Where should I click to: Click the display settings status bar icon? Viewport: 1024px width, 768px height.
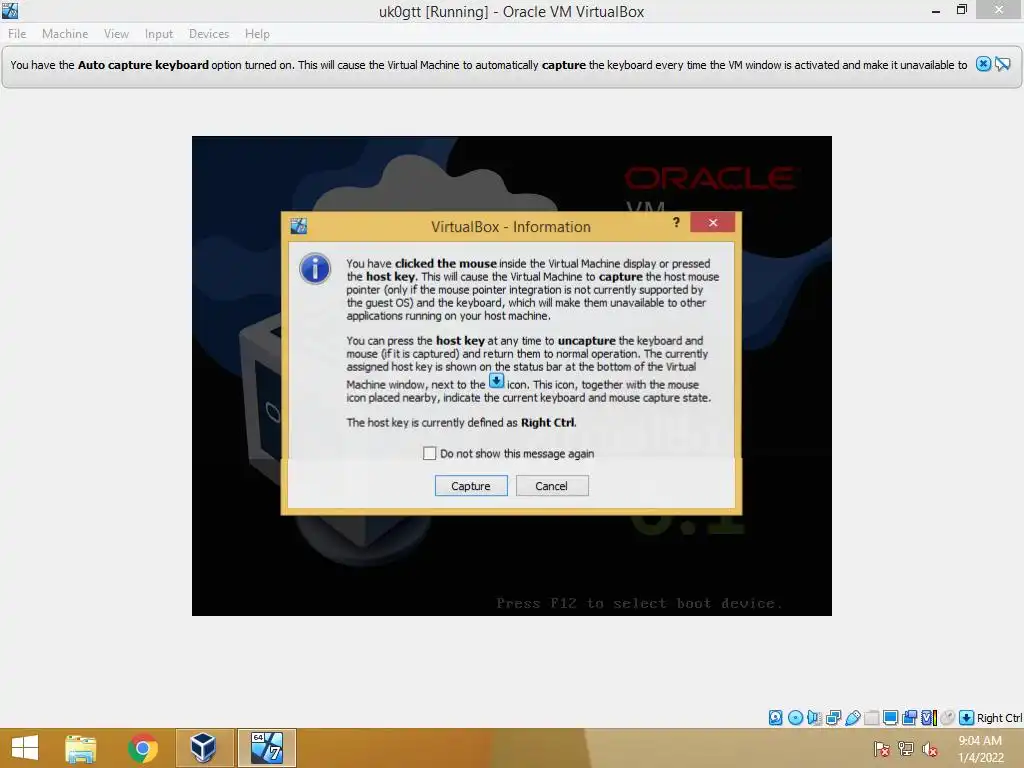pos(890,718)
